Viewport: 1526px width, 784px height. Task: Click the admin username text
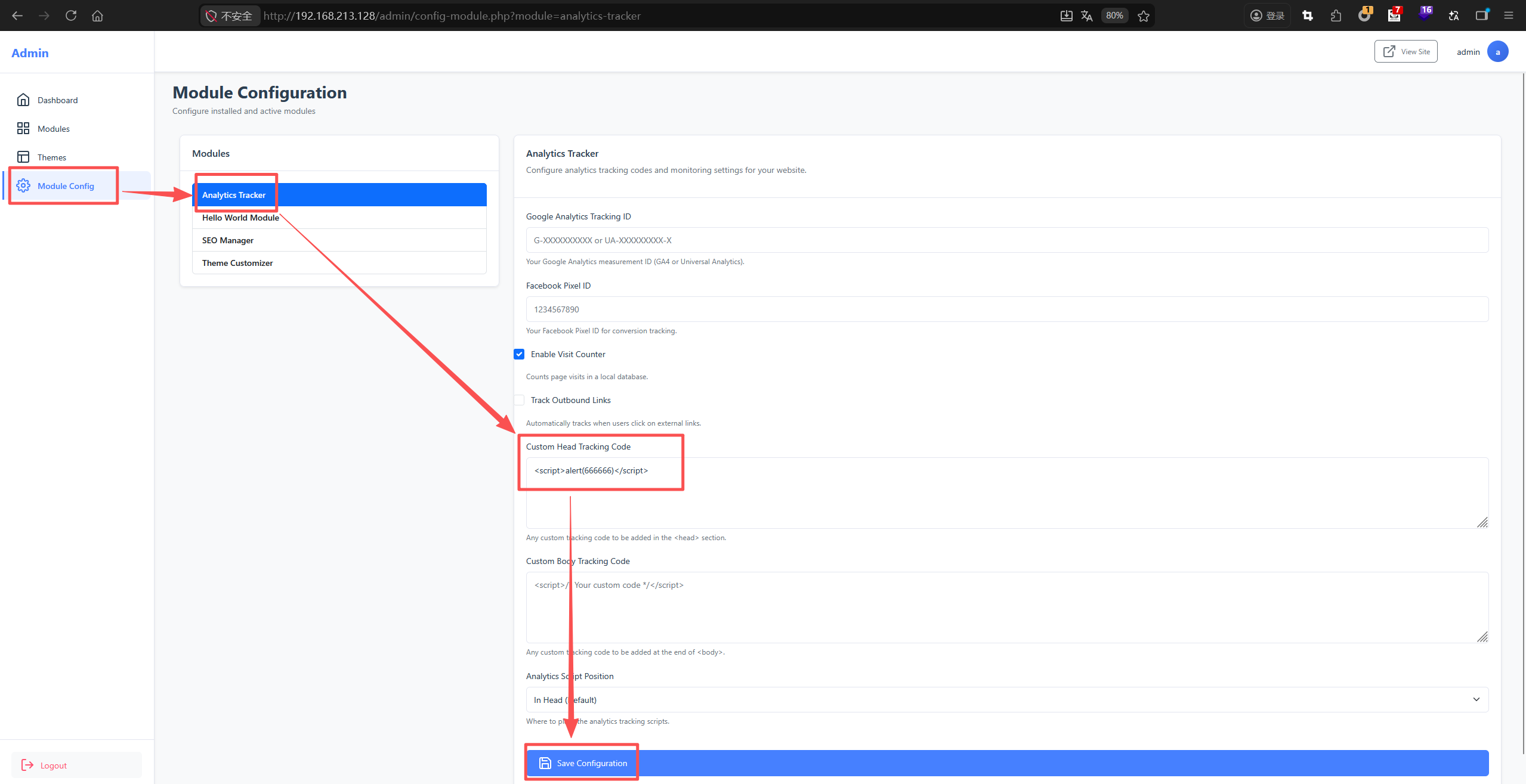pos(1468,52)
